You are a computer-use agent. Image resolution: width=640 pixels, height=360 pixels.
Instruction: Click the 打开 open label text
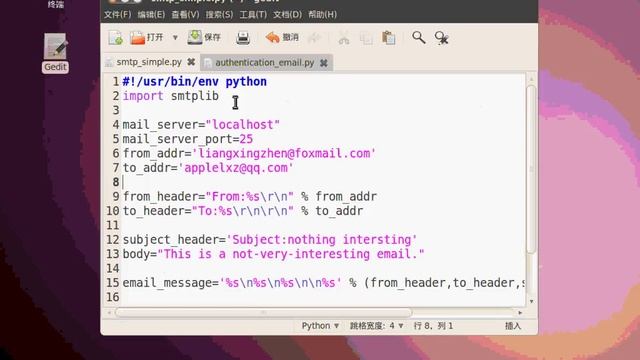point(155,38)
